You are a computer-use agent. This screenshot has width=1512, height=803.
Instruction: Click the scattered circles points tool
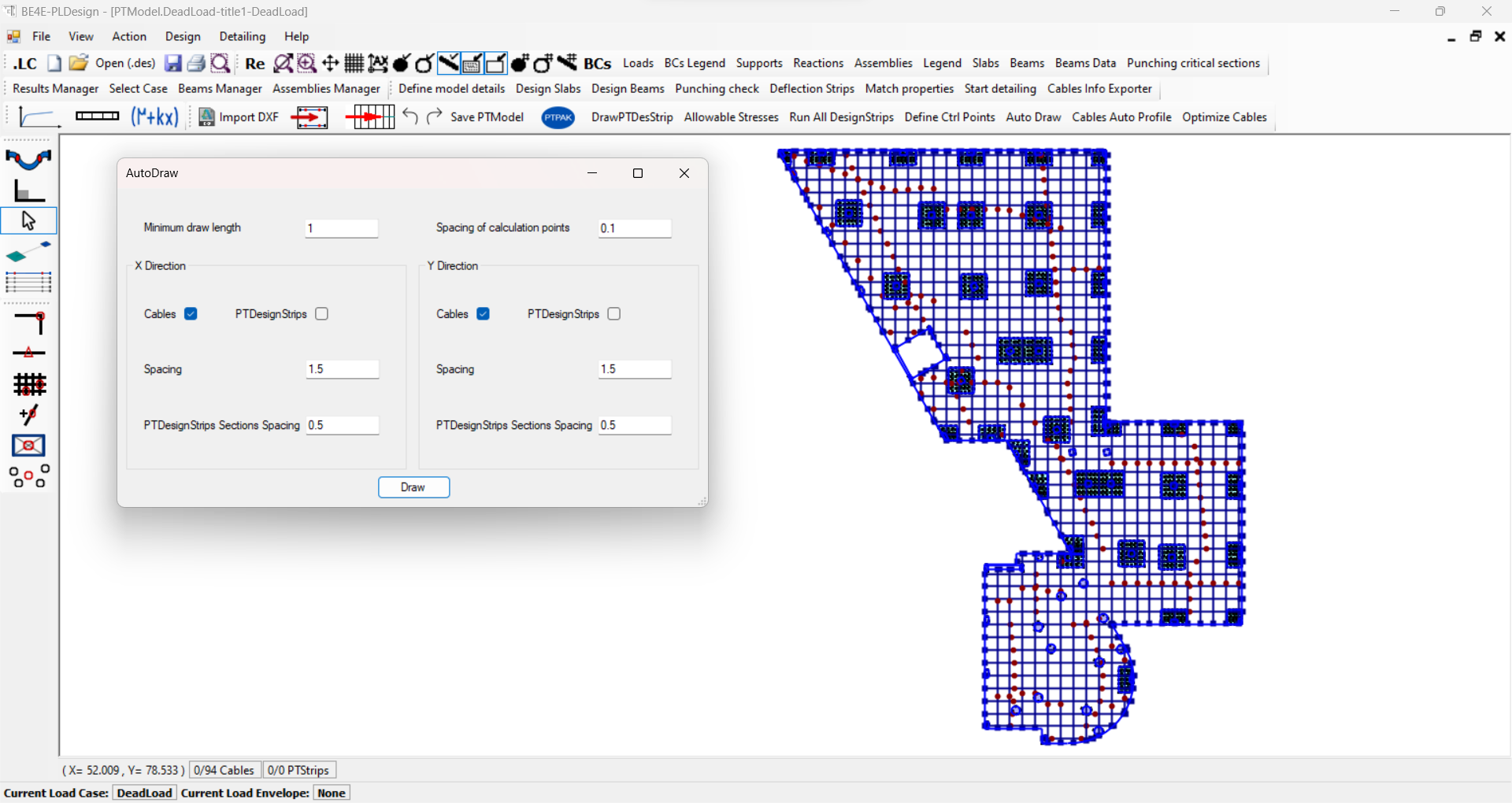[x=29, y=476]
